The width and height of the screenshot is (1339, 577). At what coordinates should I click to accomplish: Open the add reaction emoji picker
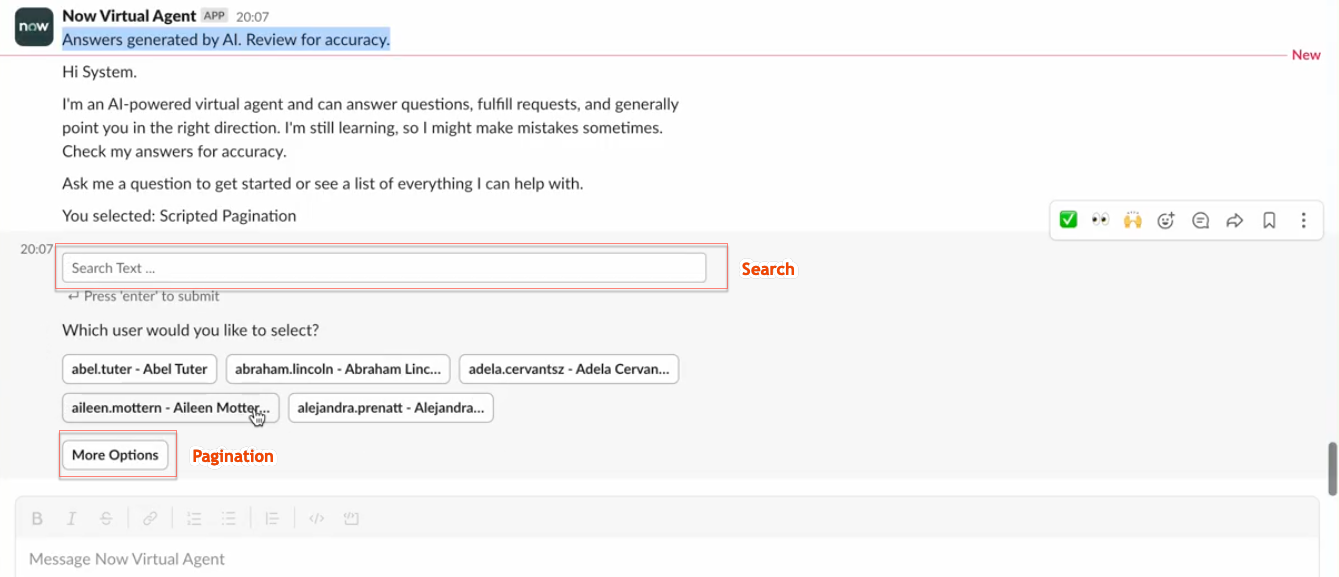pos(1166,221)
